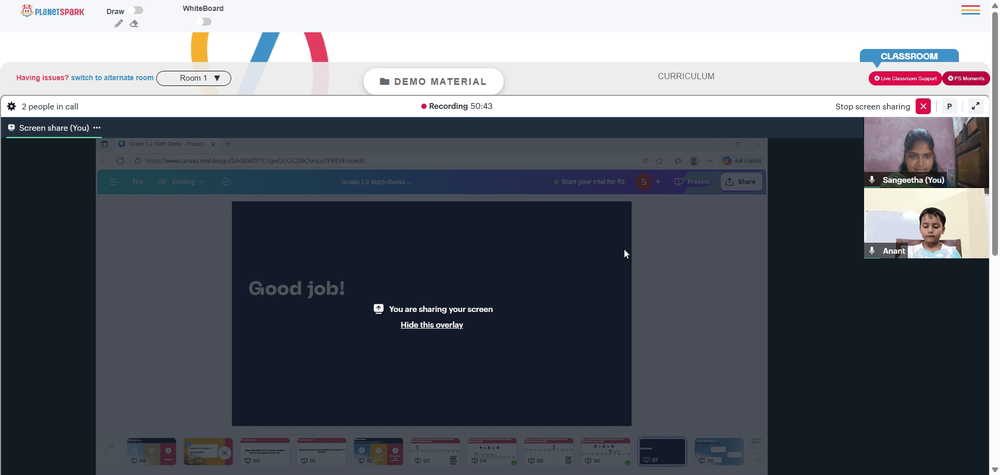Click the read aloud icon in address bar
The image size is (1000, 475).
[645, 161]
